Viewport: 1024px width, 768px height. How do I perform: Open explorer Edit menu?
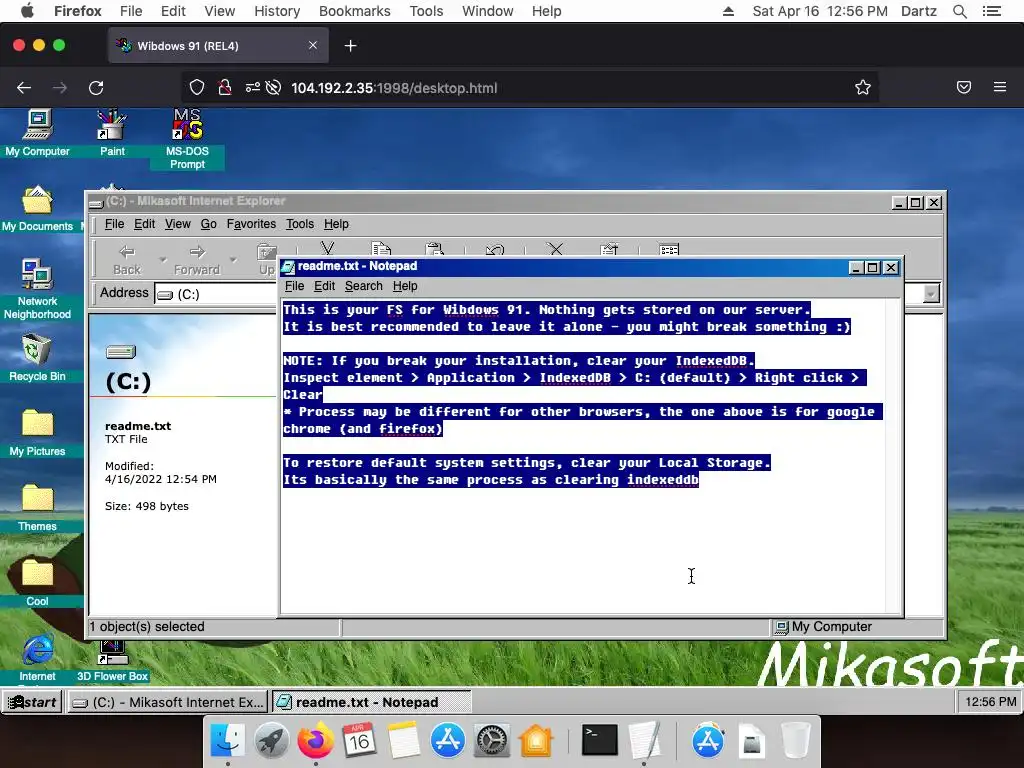pyautogui.click(x=144, y=224)
